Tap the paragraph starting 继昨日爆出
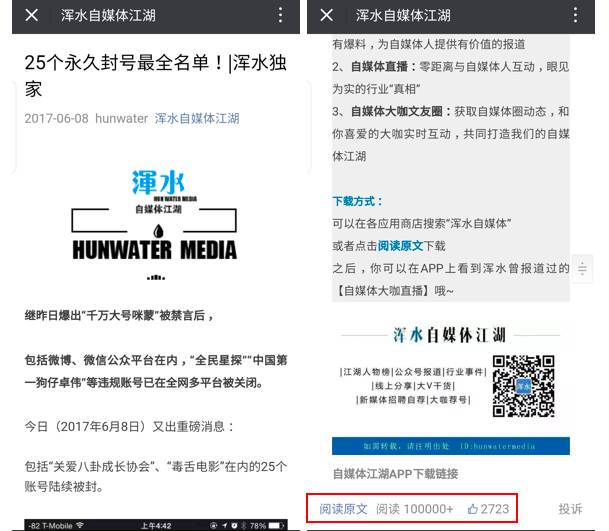Image resolution: width=609 pixels, height=531 pixels. (x=119, y=315)
